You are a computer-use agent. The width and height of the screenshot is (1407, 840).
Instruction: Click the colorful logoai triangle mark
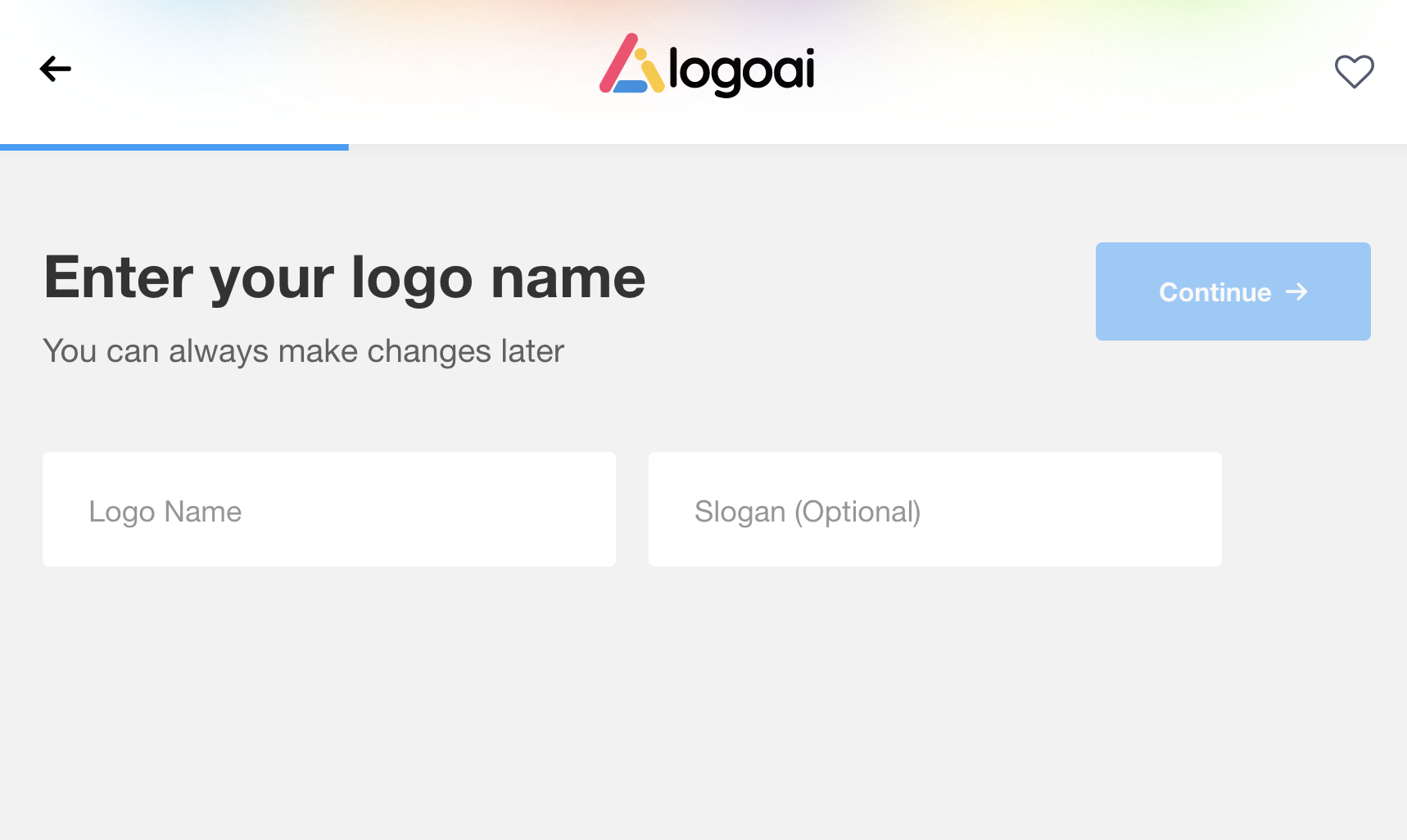coord(631,65)
